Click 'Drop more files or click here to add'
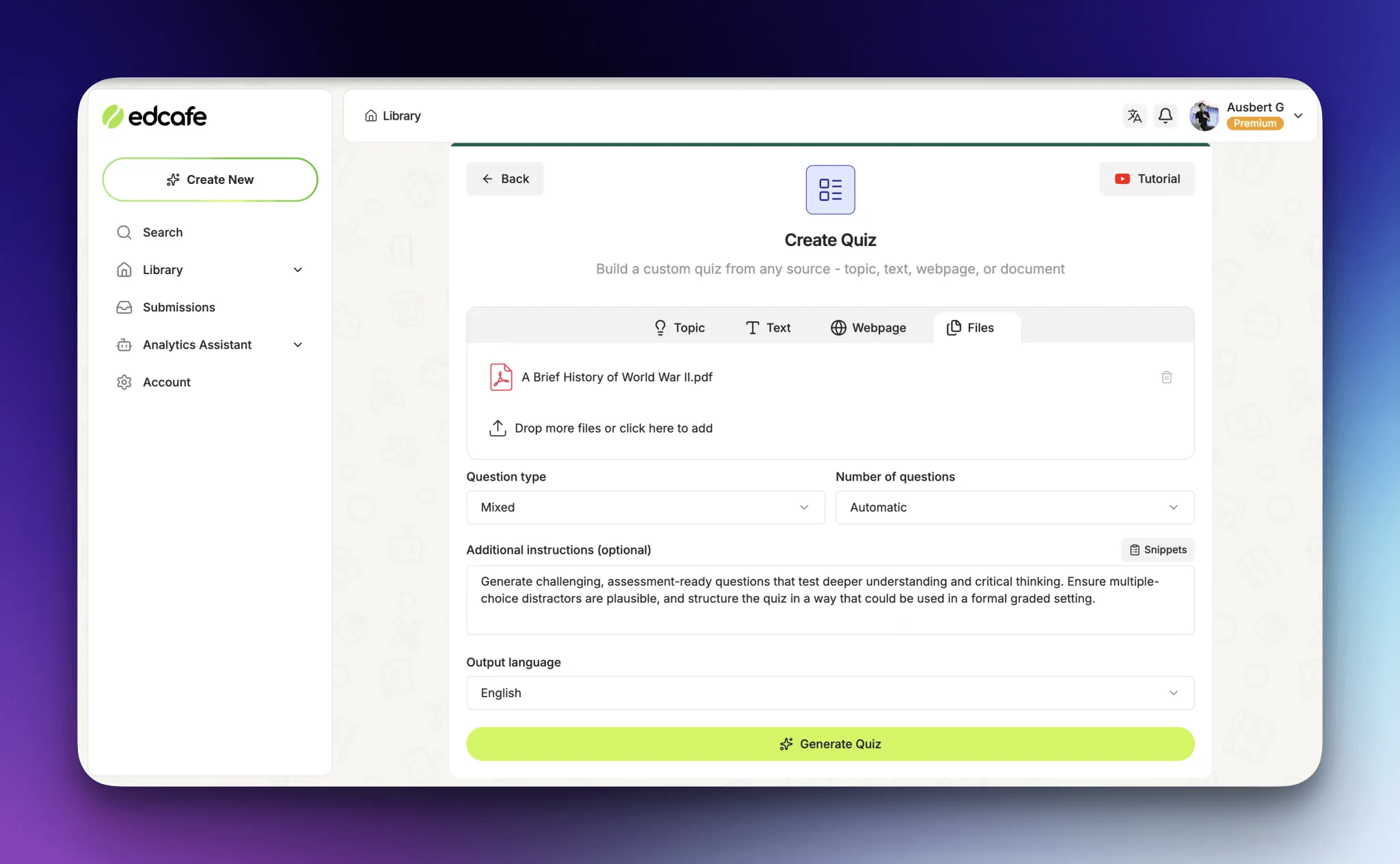Viewport: 1400px width, 864px height. 601,429
